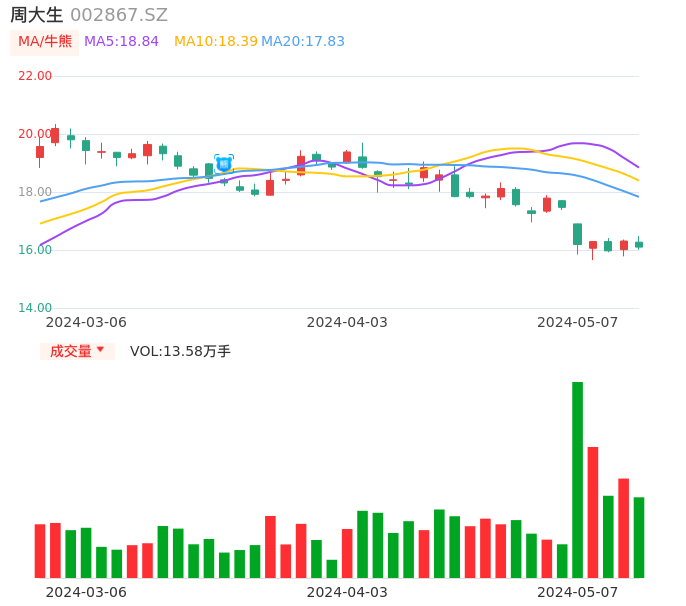Click the VOL:13.58万手 volume readout
This screenshot has width=686, height=606.
pos(180,351)
